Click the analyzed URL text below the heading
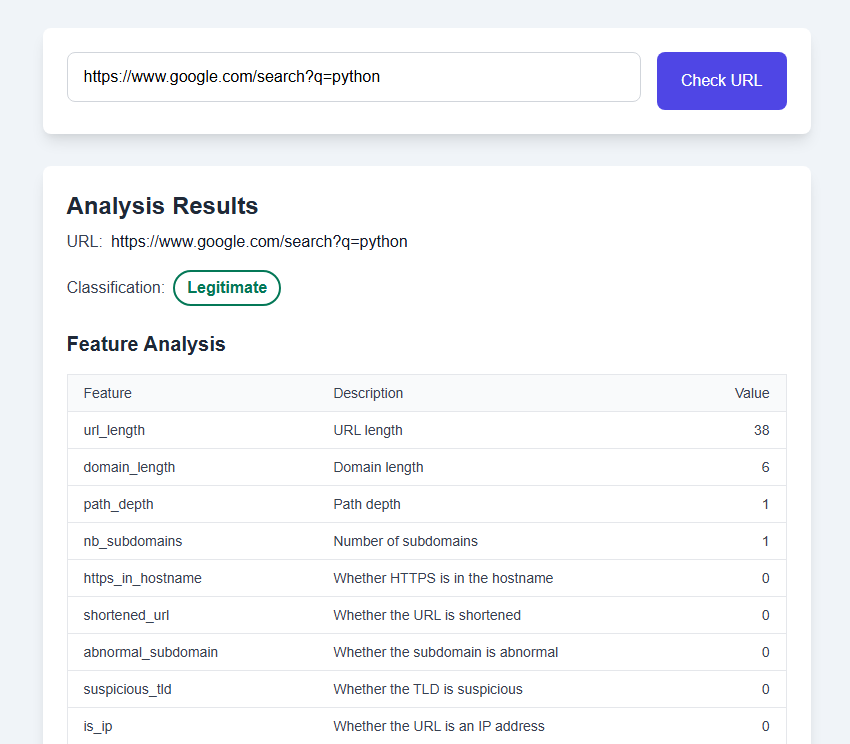This screenshot has width=850, height=744. [x=259, y=242]
